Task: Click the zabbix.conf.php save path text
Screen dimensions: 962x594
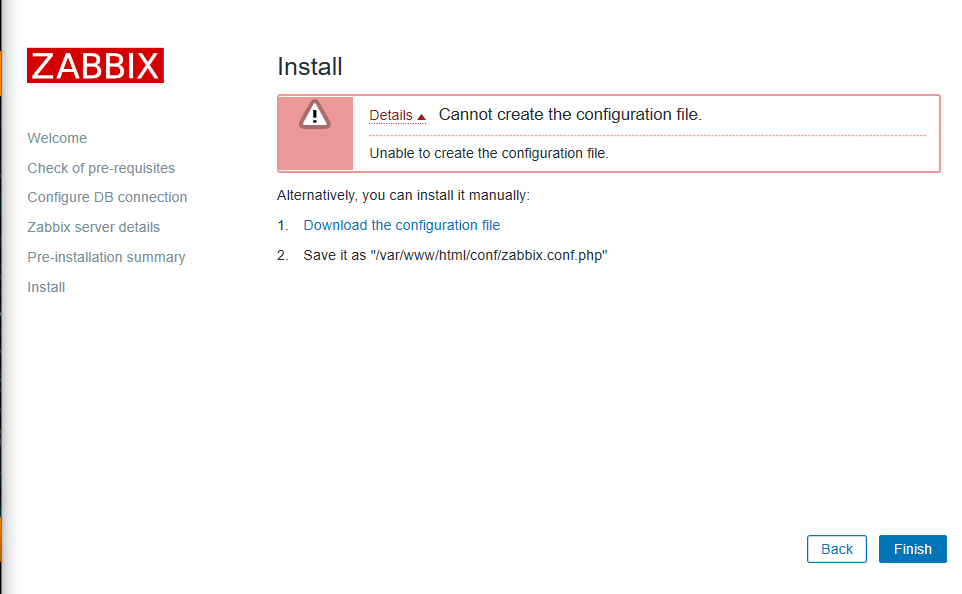Action: coord(455,255)
